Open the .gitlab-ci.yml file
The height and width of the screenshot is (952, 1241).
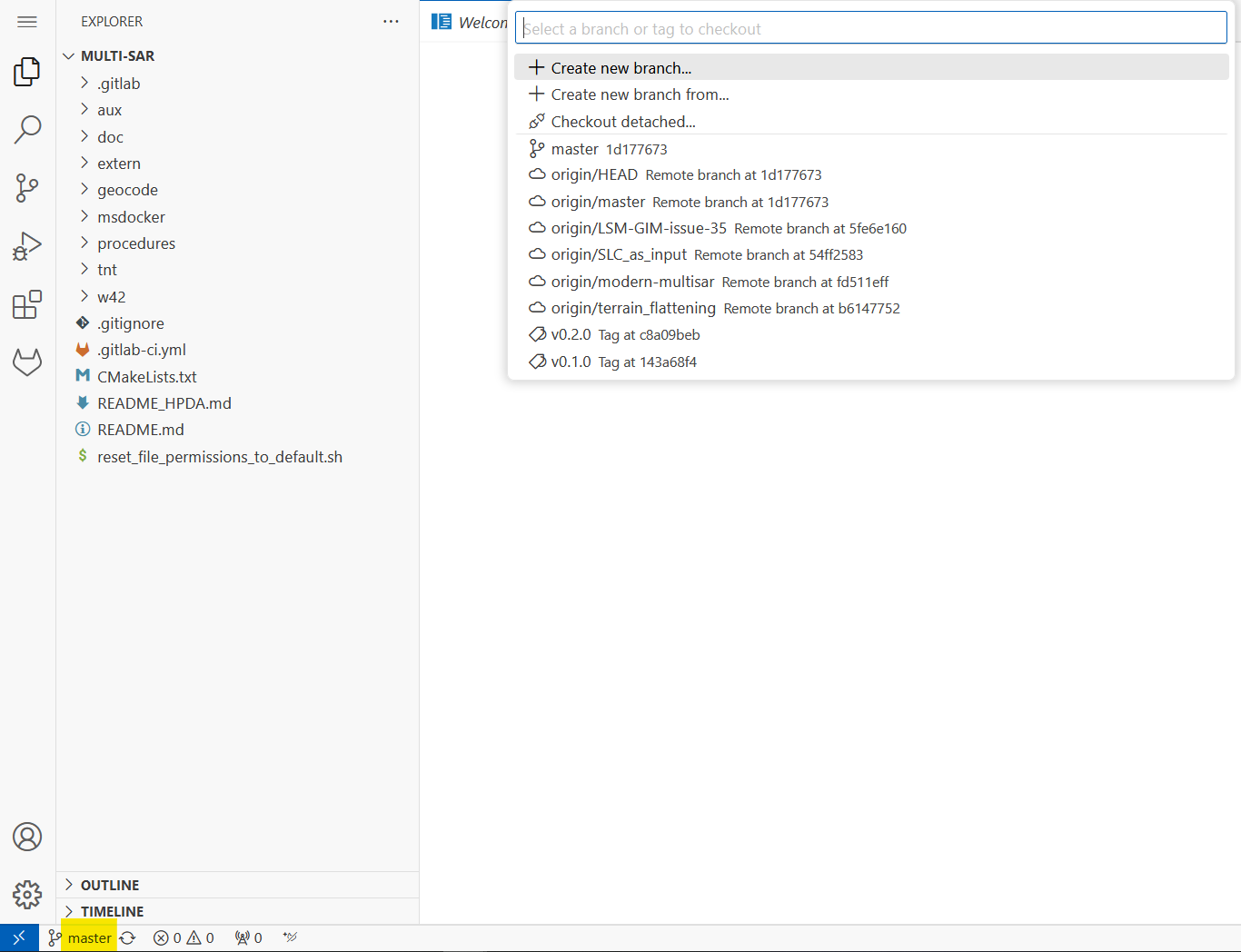tap(236, 350)
